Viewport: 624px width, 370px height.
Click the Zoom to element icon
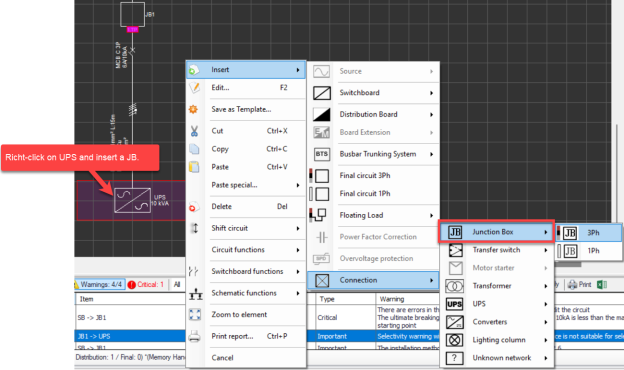pos(195,314)
